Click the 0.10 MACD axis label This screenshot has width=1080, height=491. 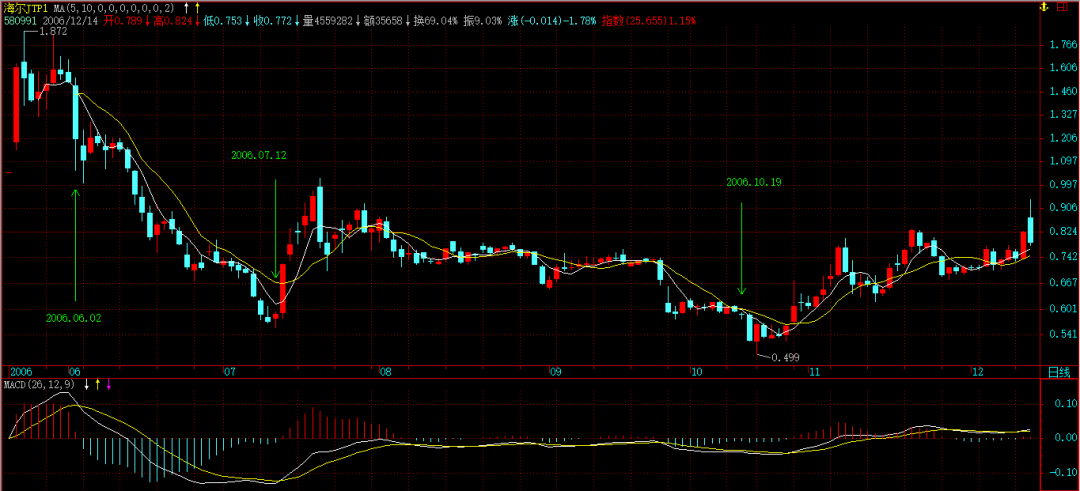(x=1064, y=403)
